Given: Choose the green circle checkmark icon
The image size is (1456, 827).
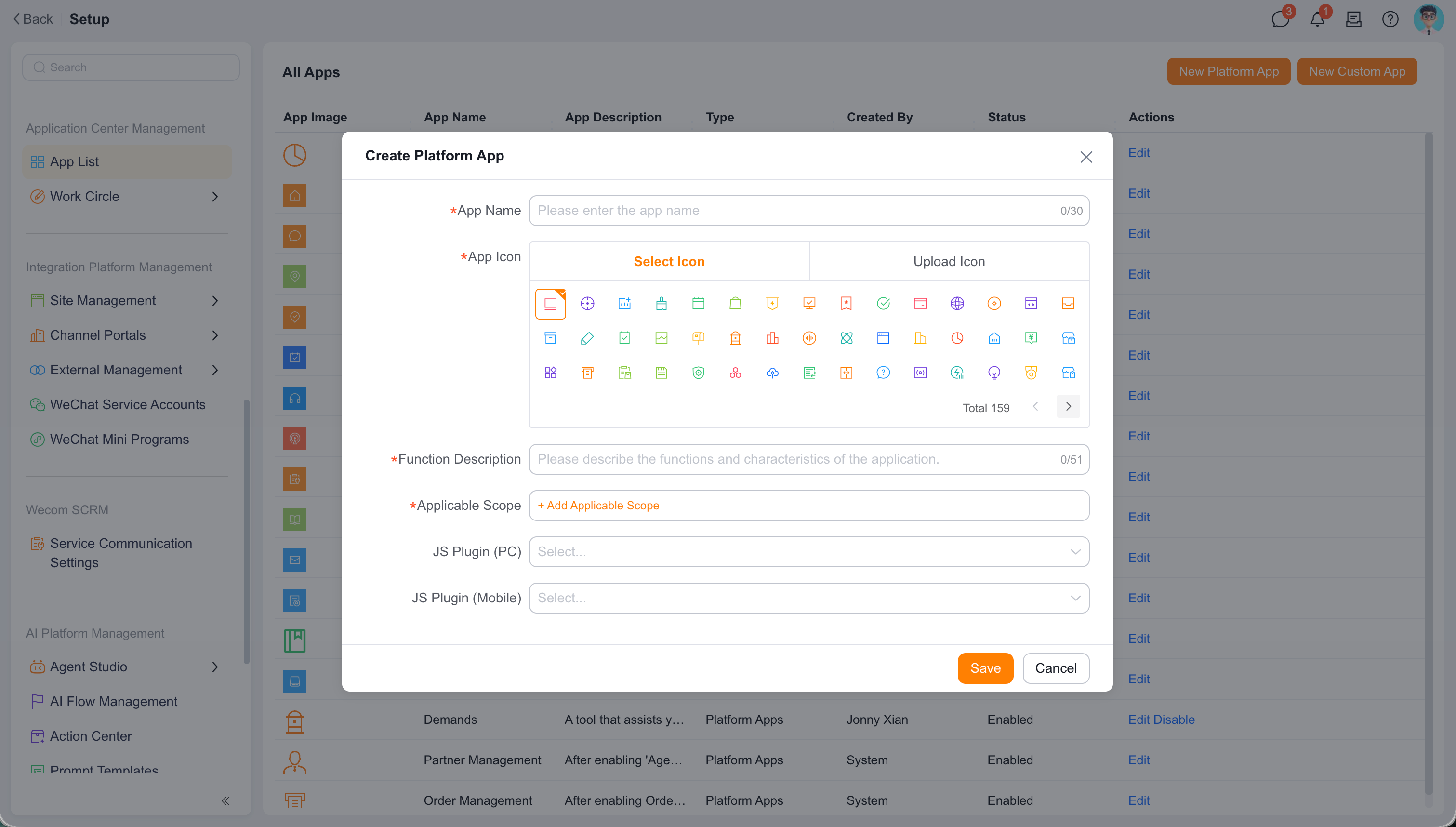Looking at the screenshot, I should click(883, 303).
